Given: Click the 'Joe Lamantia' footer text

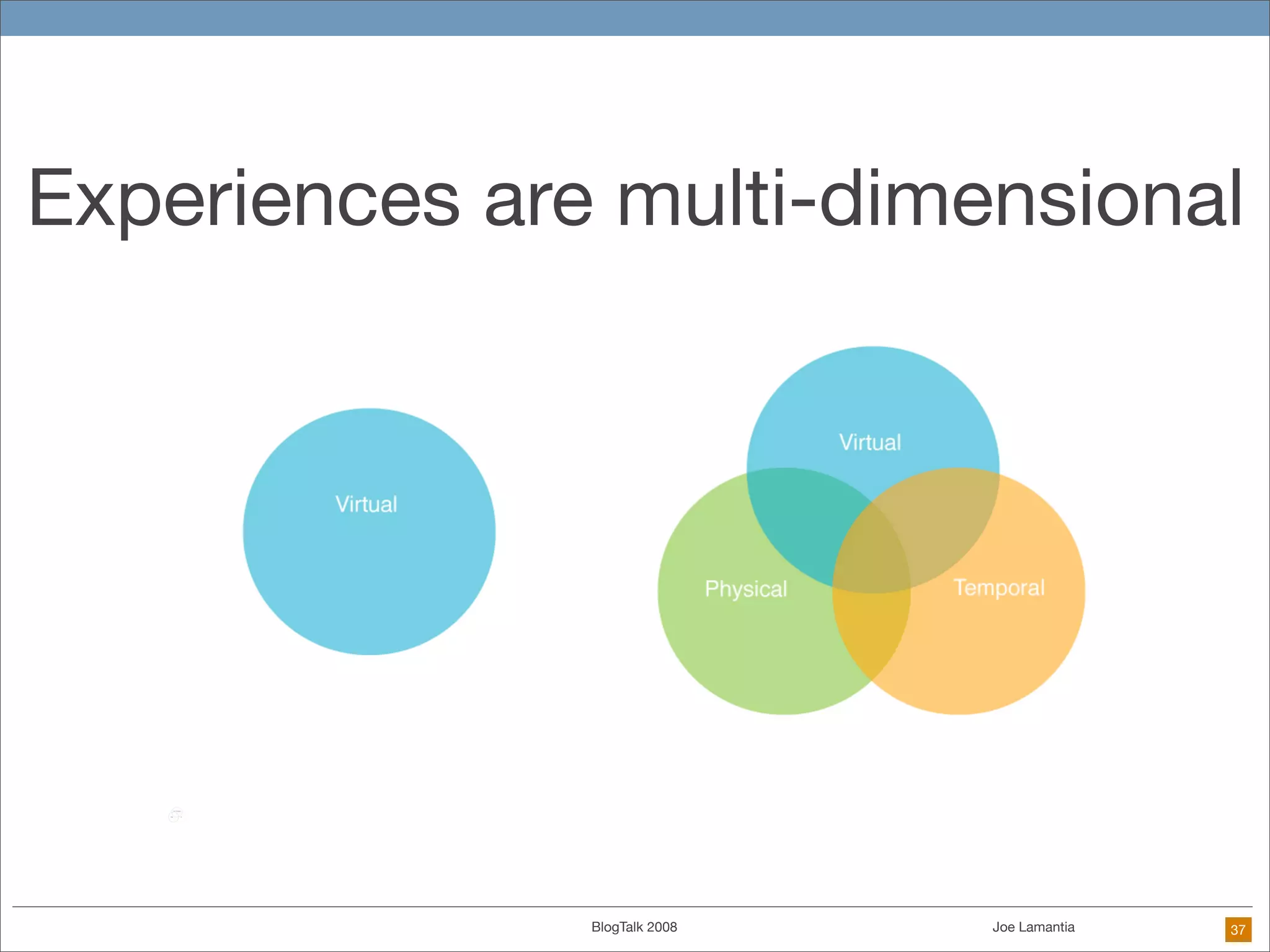Looking at the screenshot, I should click(1033, 927).
